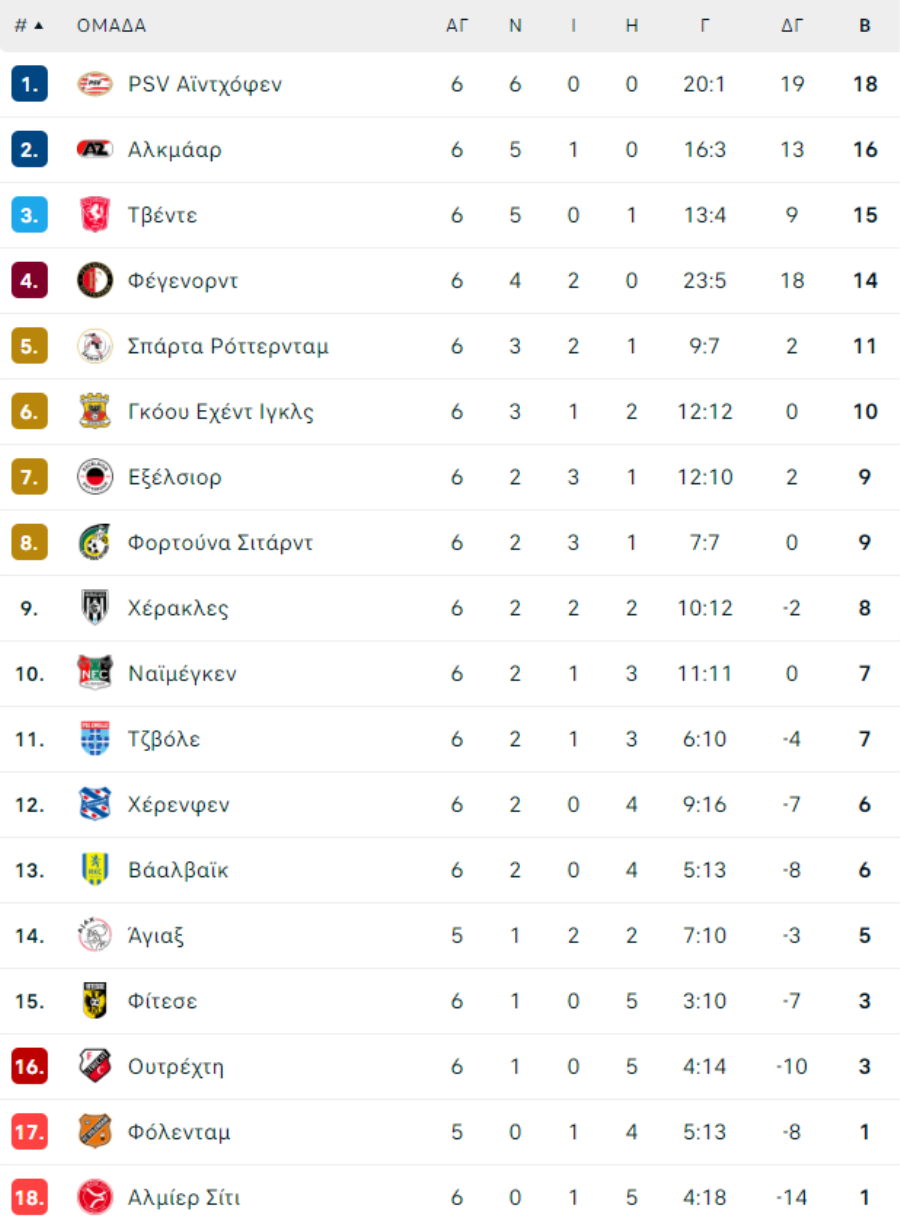This screenshot has width=900, height=1224.
Task: Click the Τβέντε red crest icon
Action: click(95, 215)
